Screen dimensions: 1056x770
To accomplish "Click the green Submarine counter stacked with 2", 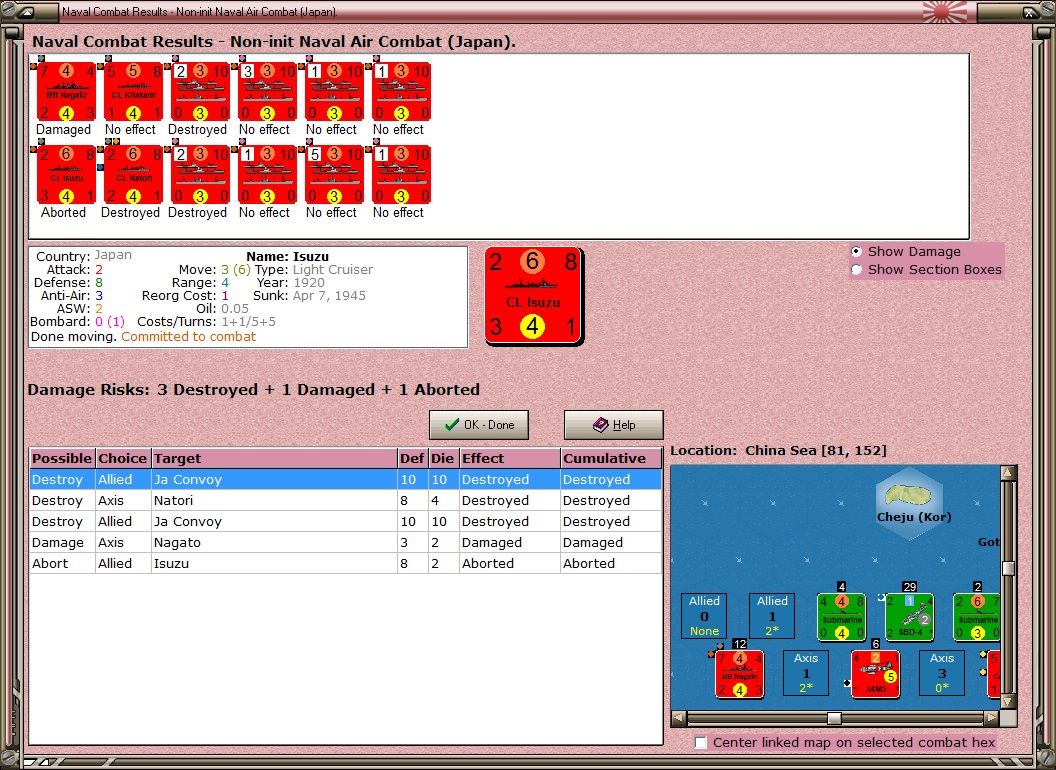I will point(977,616).
